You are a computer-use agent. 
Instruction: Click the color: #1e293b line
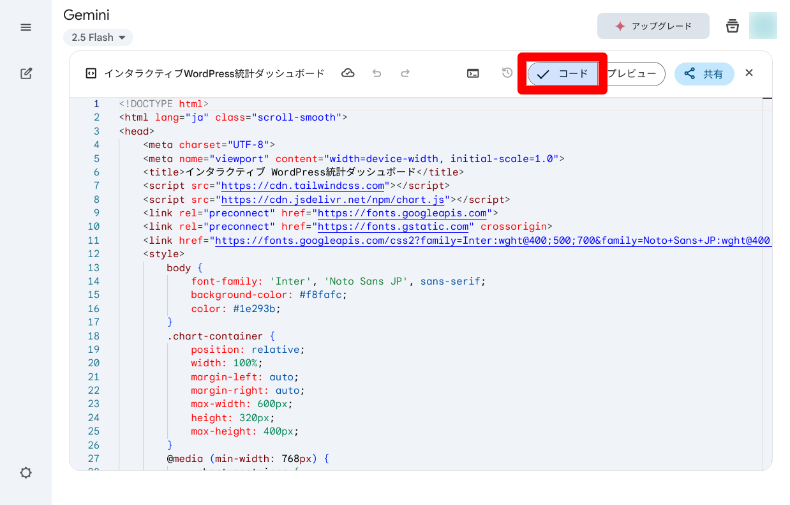click(x=235, y=309)
